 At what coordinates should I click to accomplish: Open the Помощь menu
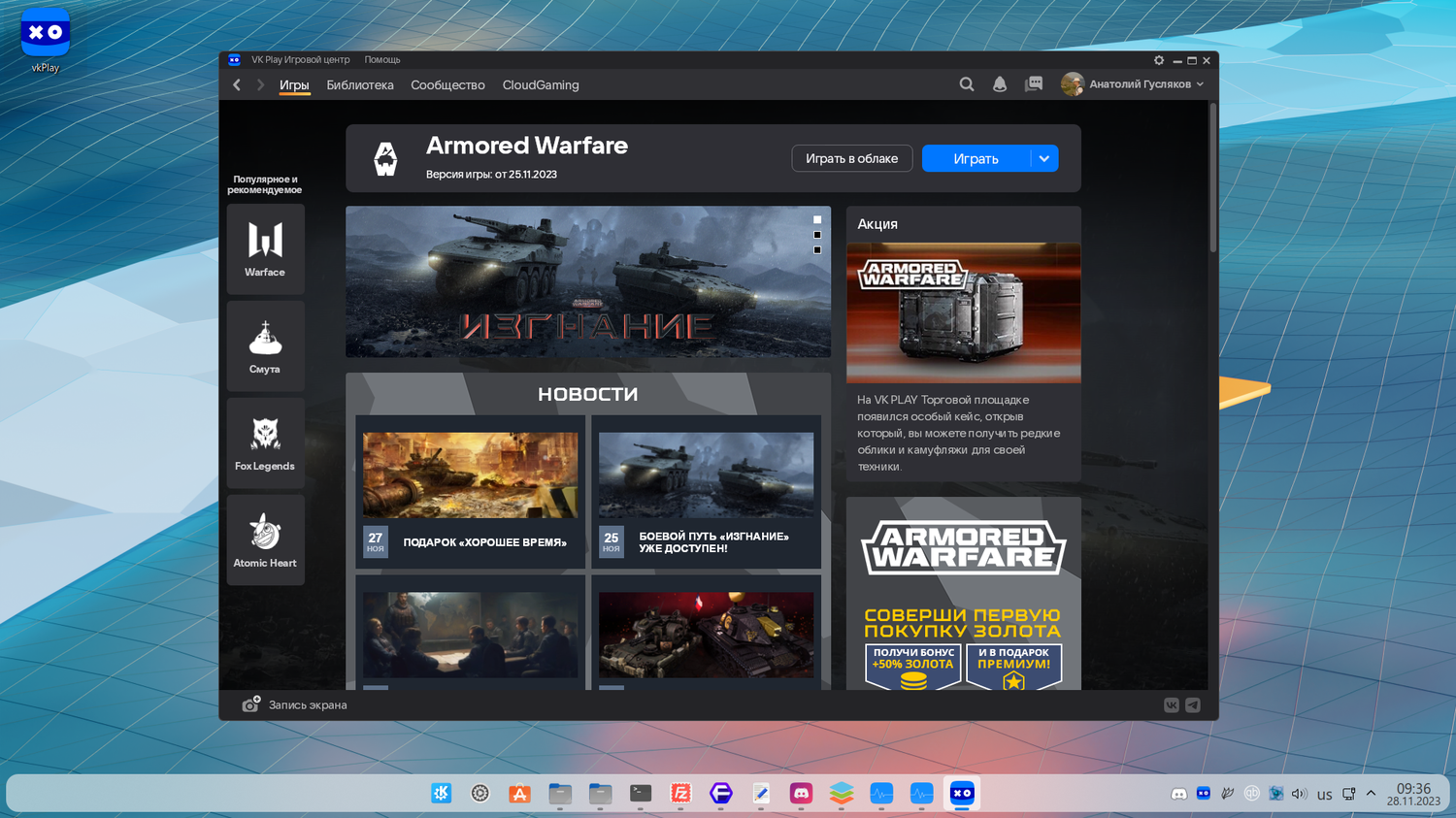coord(382,60)
